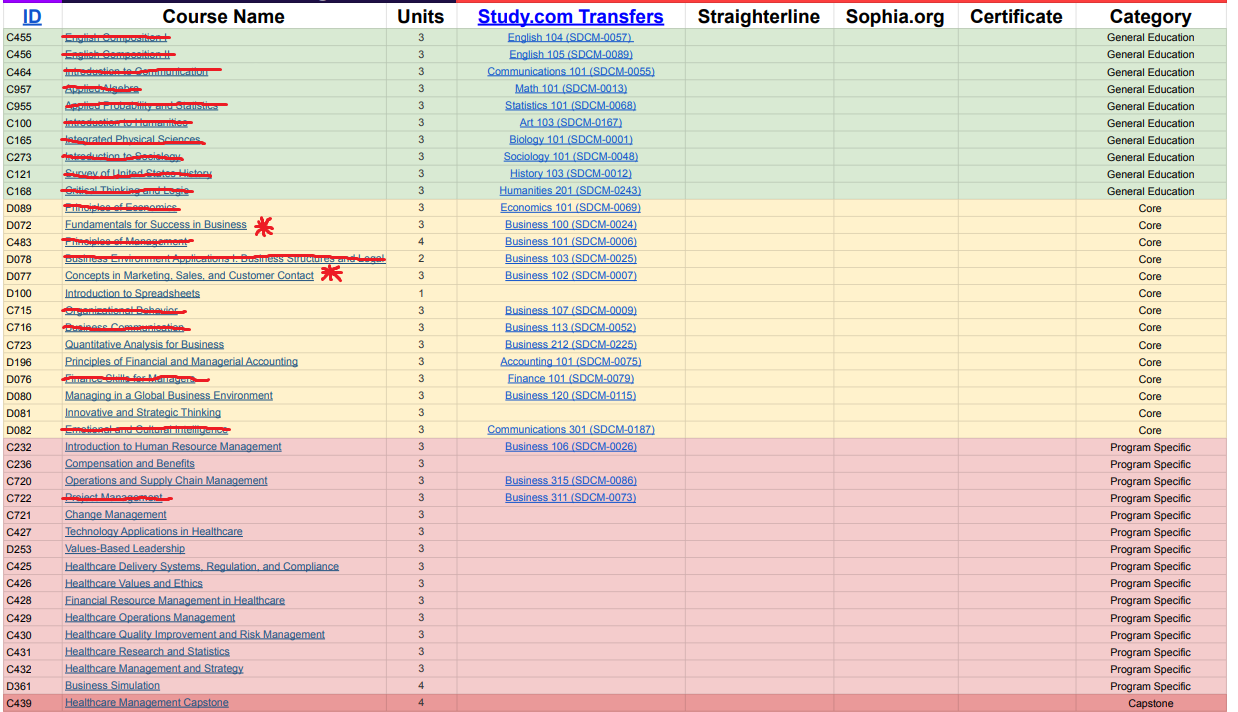Open Finance 101 (SDCM-0079) link
The image size is (1238, 712).
[x=570, y=379]
